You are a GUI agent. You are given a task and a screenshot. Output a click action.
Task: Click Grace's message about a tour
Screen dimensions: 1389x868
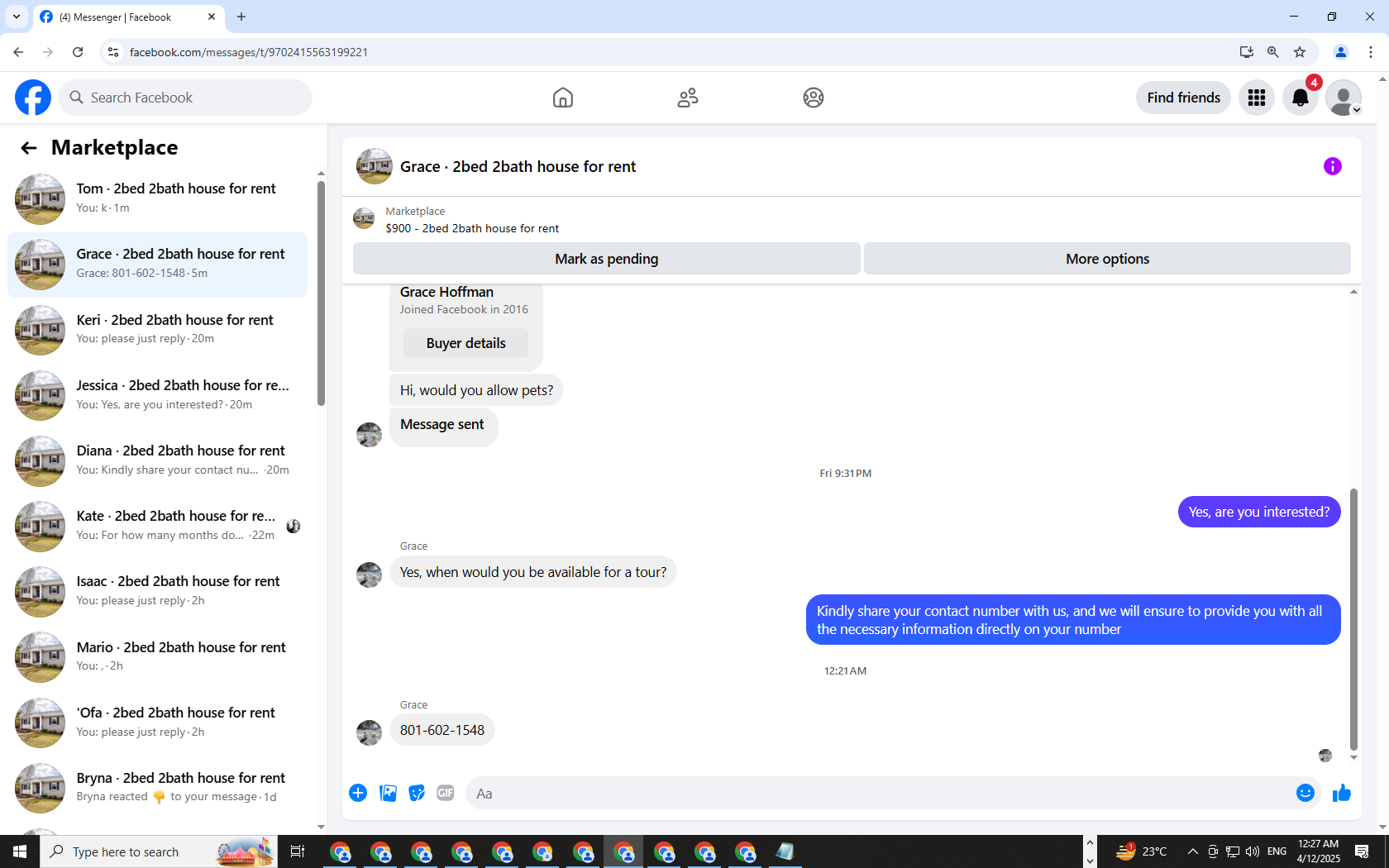pyautogui.click(x=533, y=572)
